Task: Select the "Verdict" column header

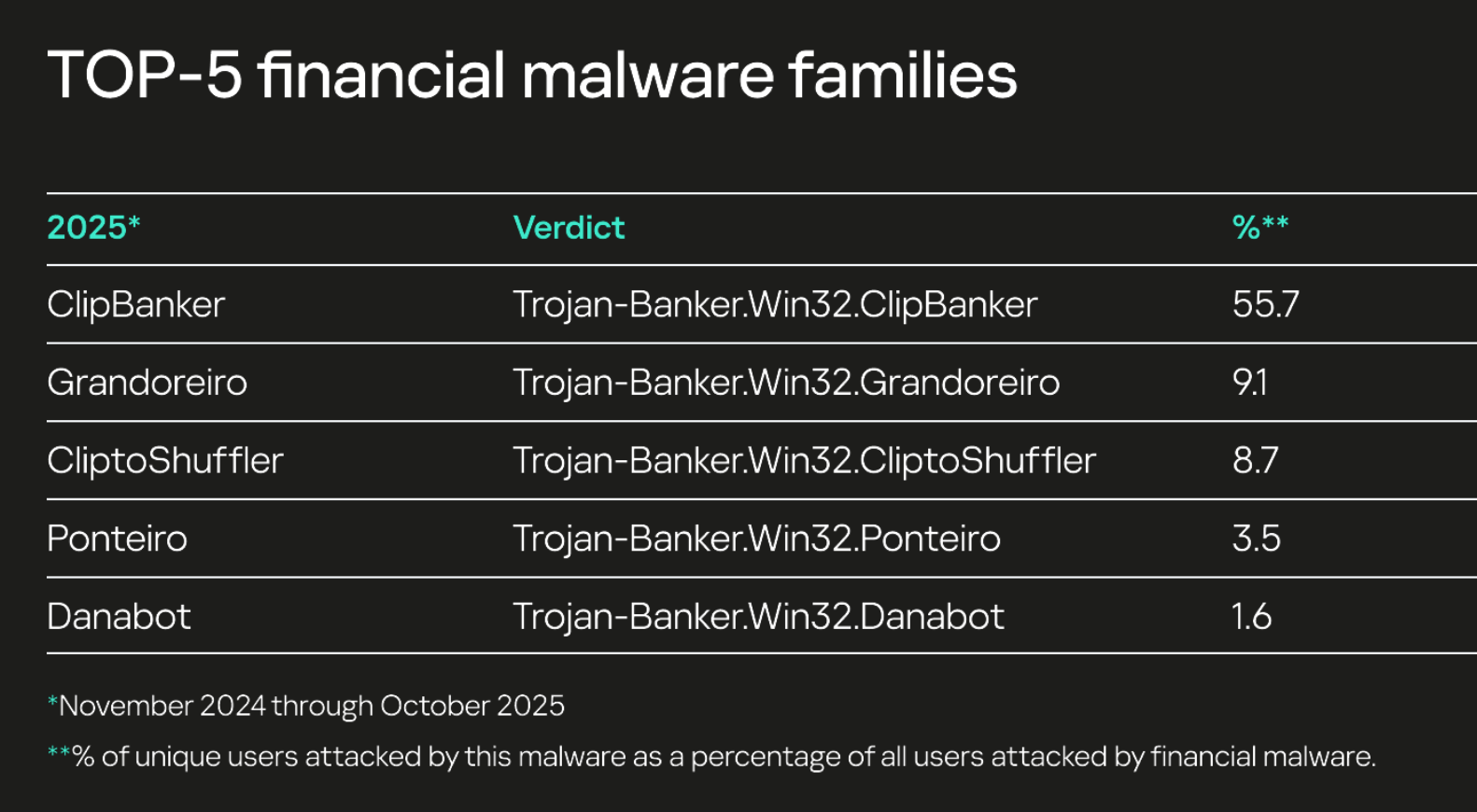Action: pos(569,228)
